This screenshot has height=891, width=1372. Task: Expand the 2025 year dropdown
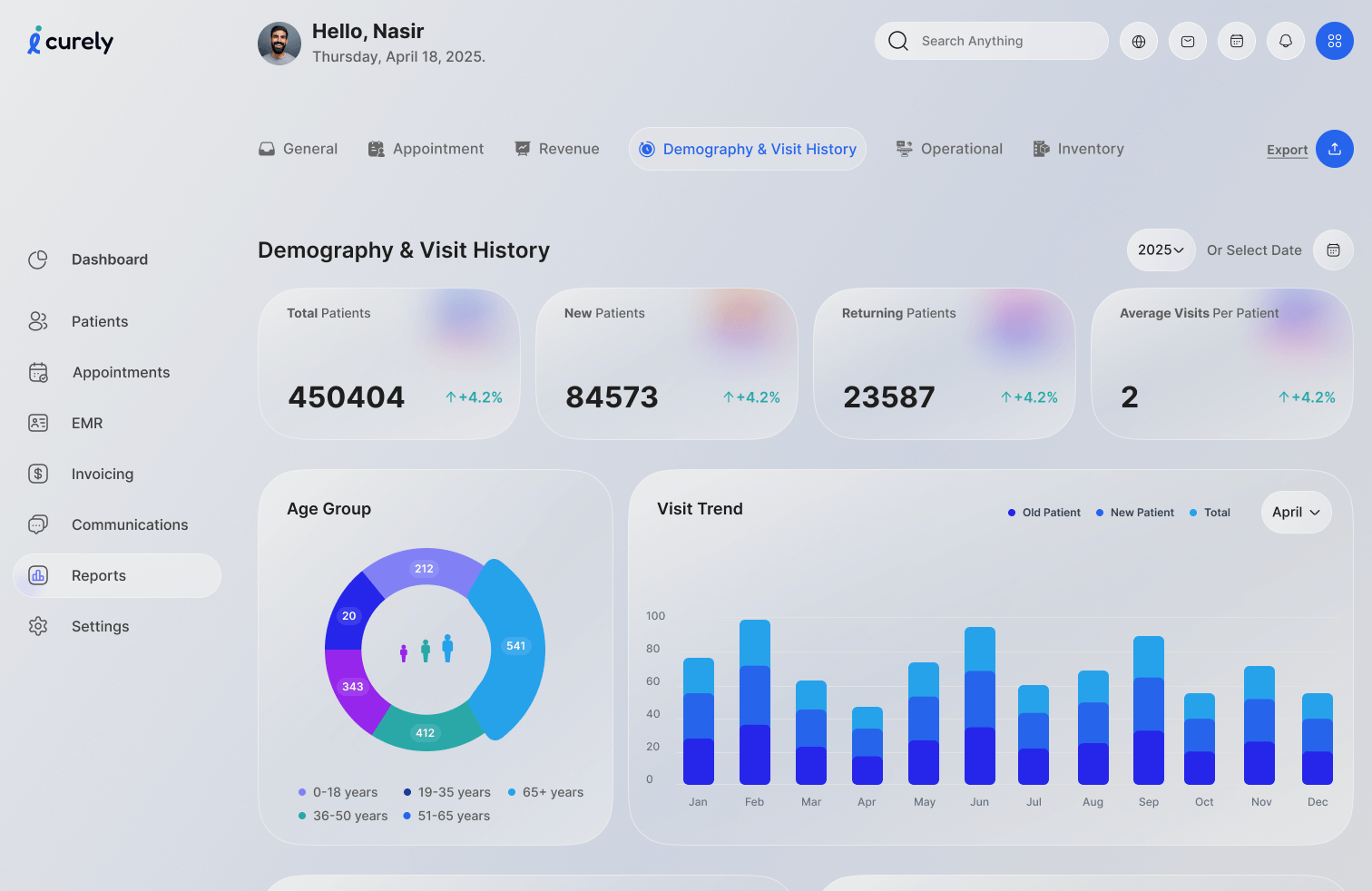pyautogui.click(x=1161, y=250)
